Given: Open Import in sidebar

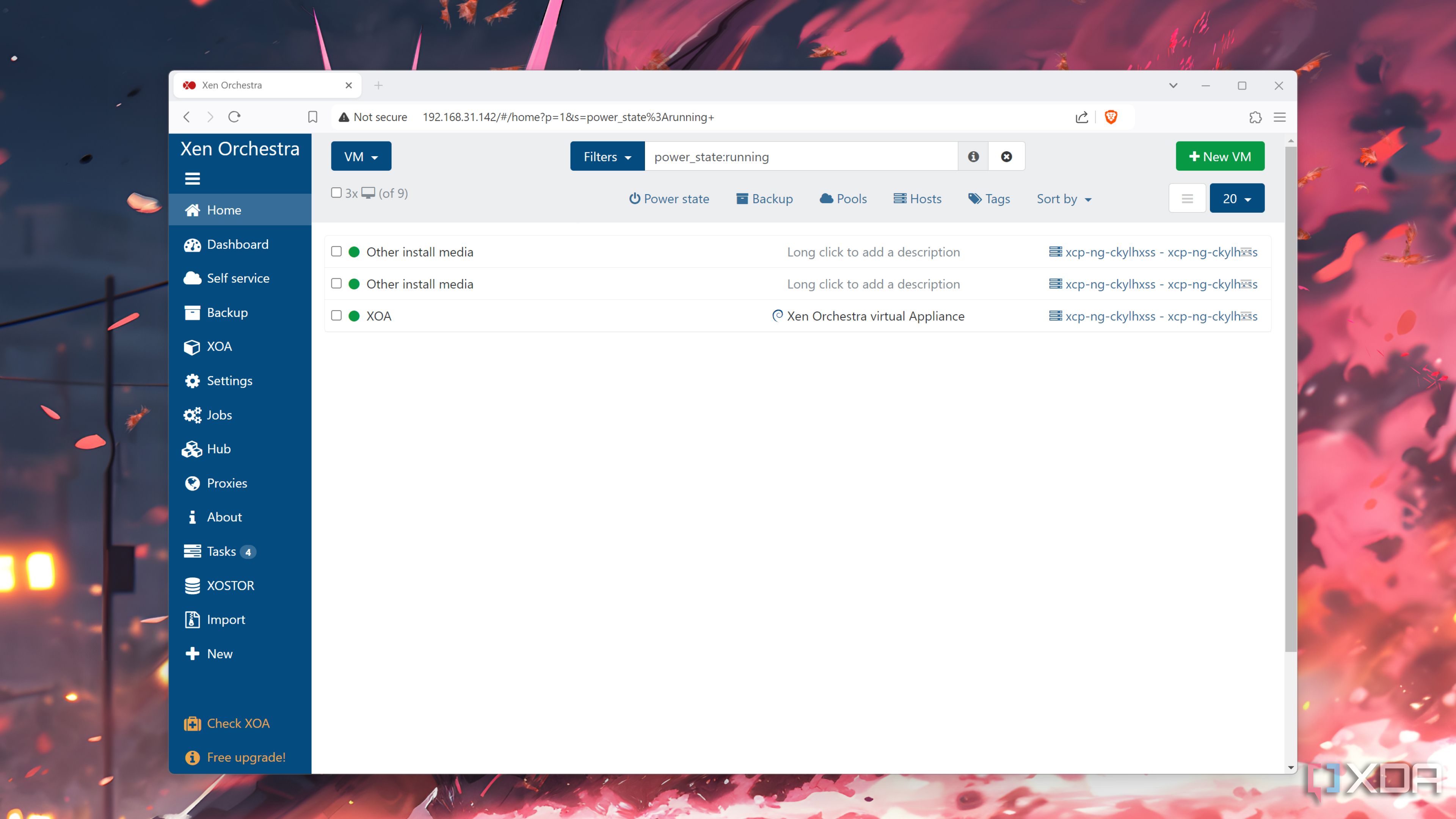Looking at the screenshot, I should 240,620.
